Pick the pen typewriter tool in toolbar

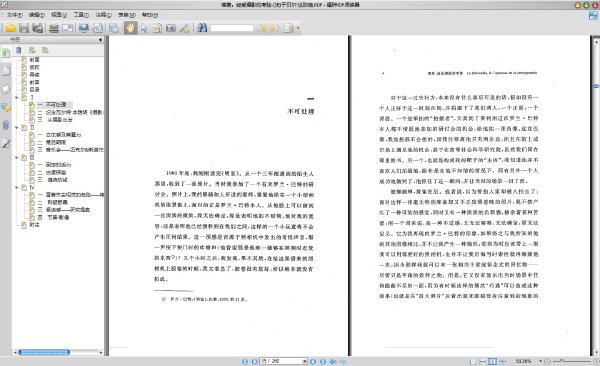tap(184, 28)
